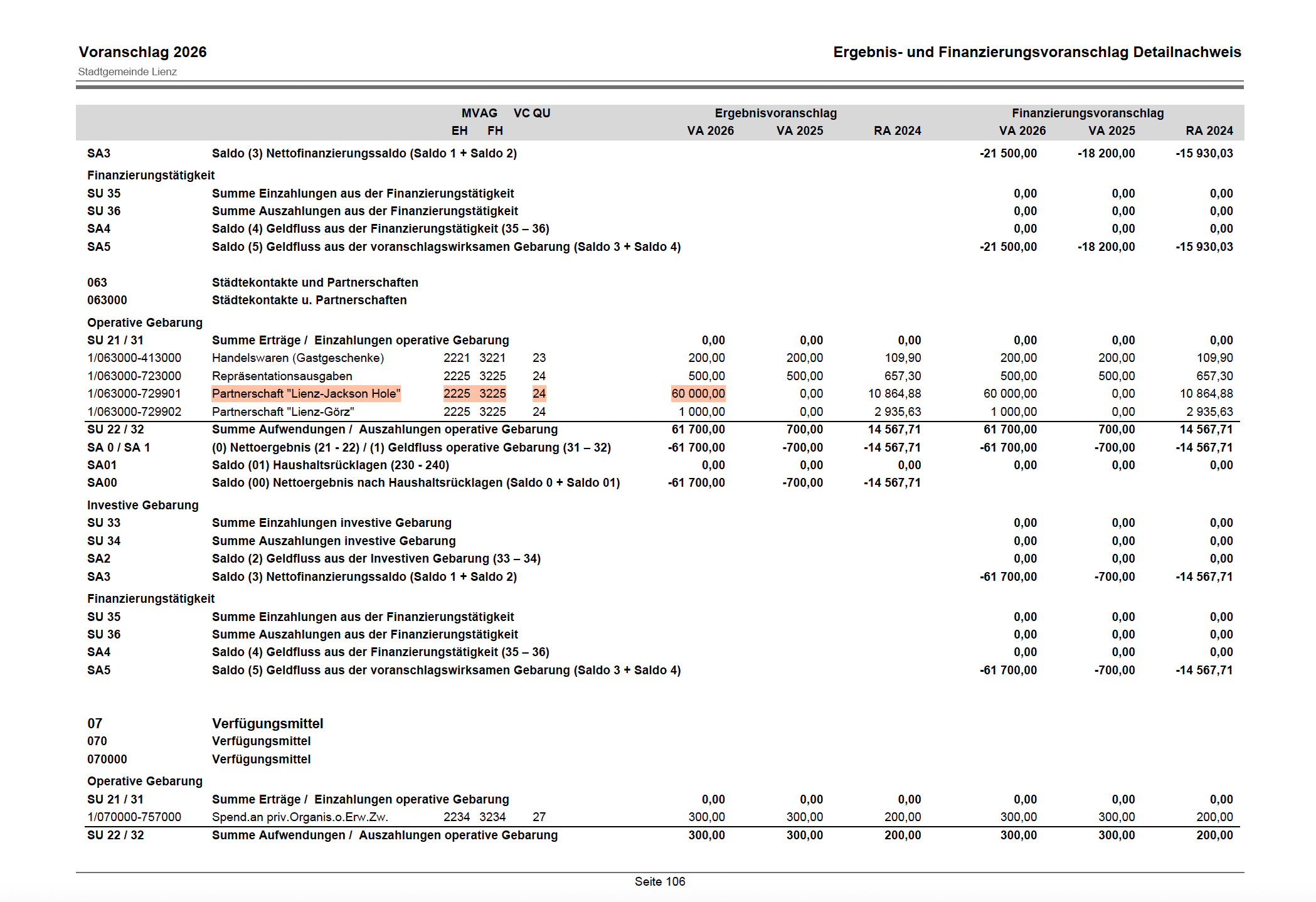Click Partnerschaft "Lienz-Görz" row label
The width and height of the screenshot is (1316, 902).
(283, 412)
